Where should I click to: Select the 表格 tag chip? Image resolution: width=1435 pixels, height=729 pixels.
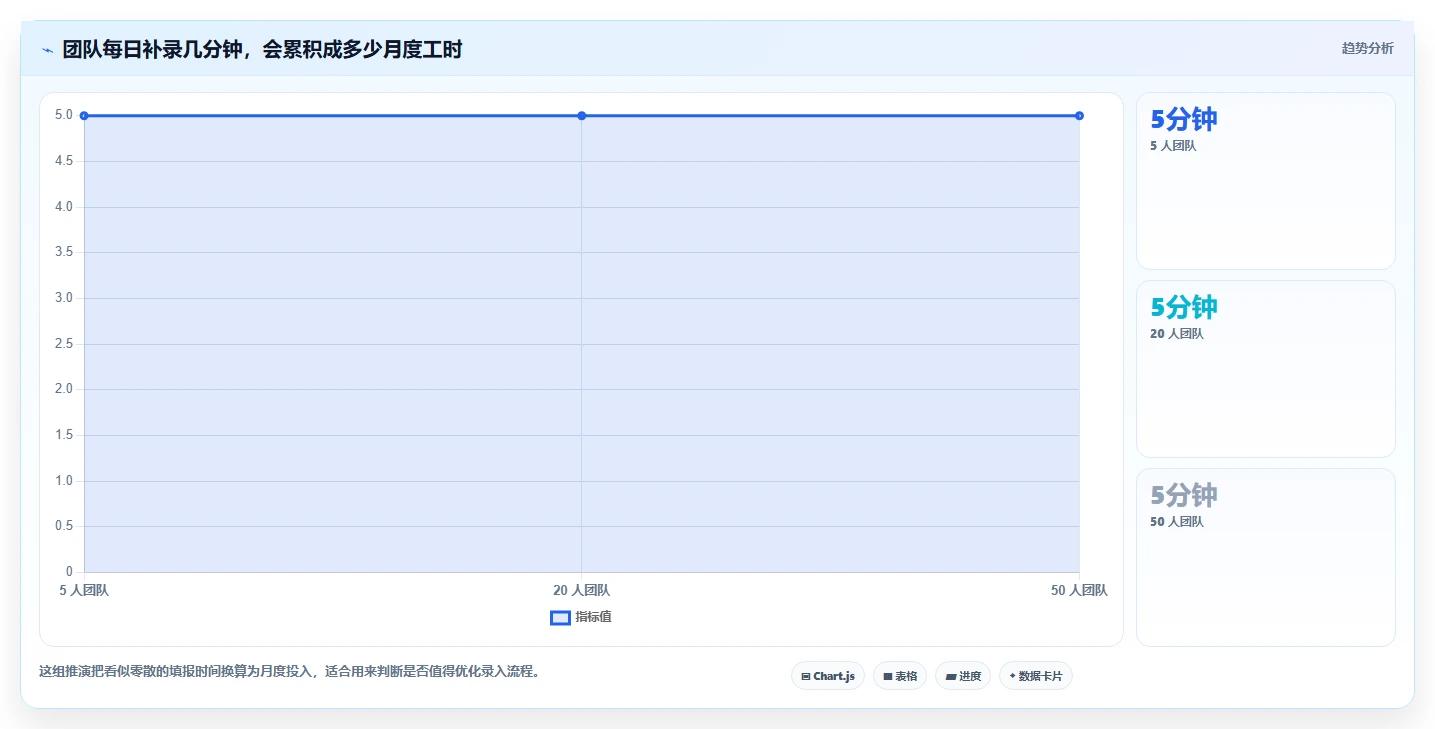point(900,676)
